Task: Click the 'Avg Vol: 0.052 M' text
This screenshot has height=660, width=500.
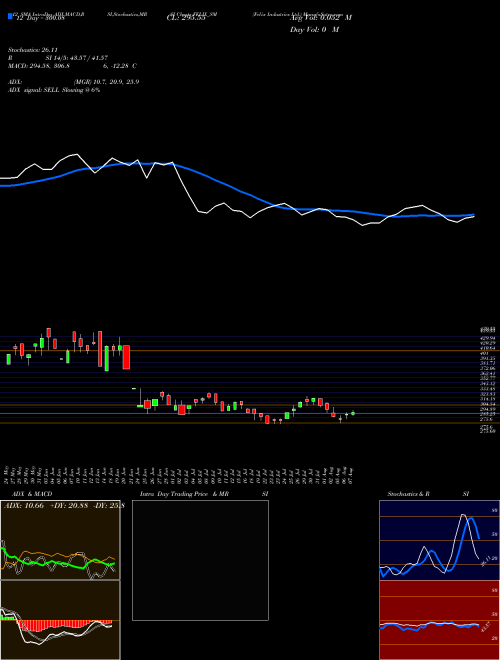Action: click(321, 18)
